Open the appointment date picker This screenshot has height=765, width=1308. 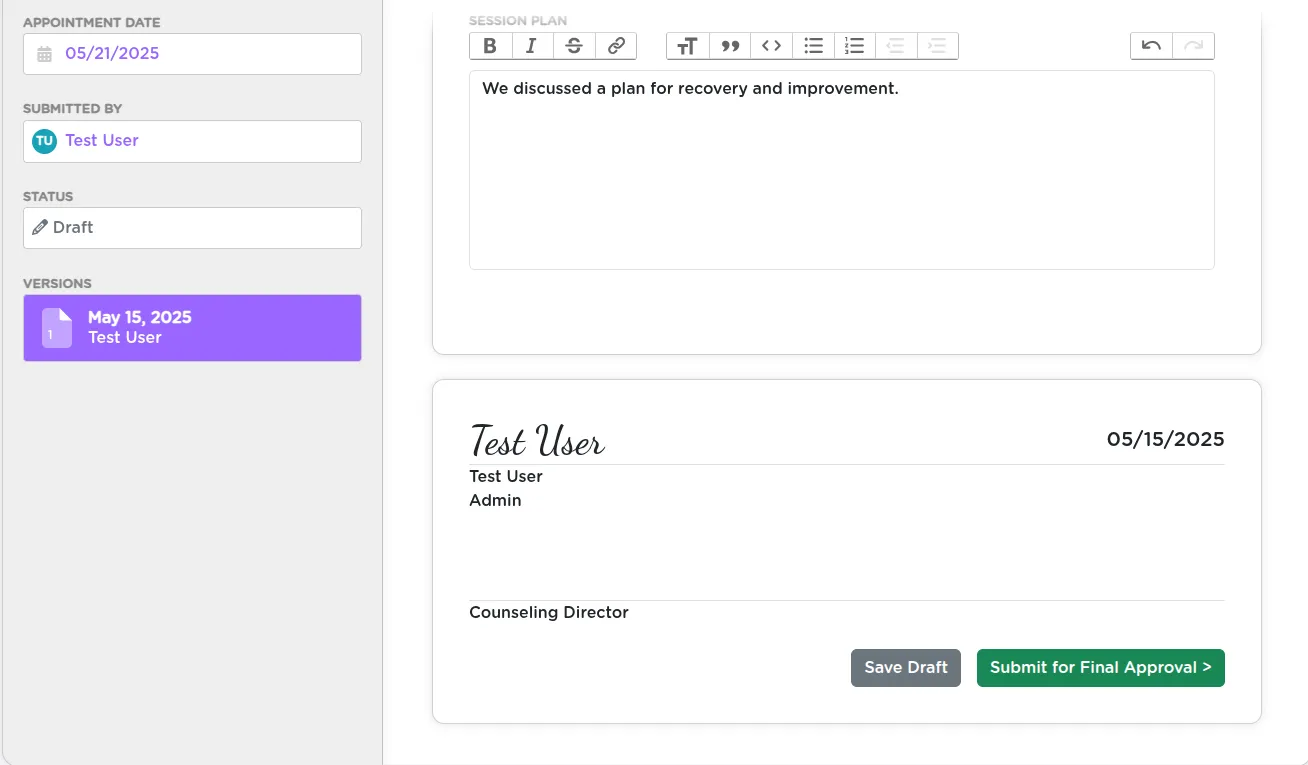192,53
